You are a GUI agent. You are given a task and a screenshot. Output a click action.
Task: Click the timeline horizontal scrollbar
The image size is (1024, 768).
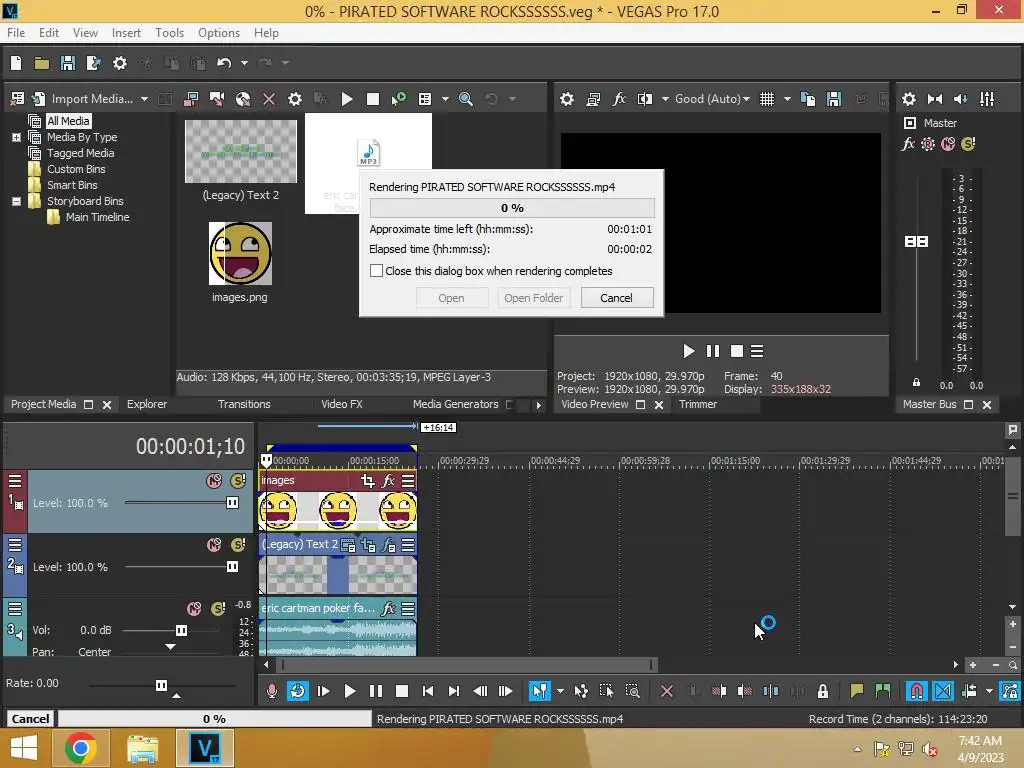466,665
